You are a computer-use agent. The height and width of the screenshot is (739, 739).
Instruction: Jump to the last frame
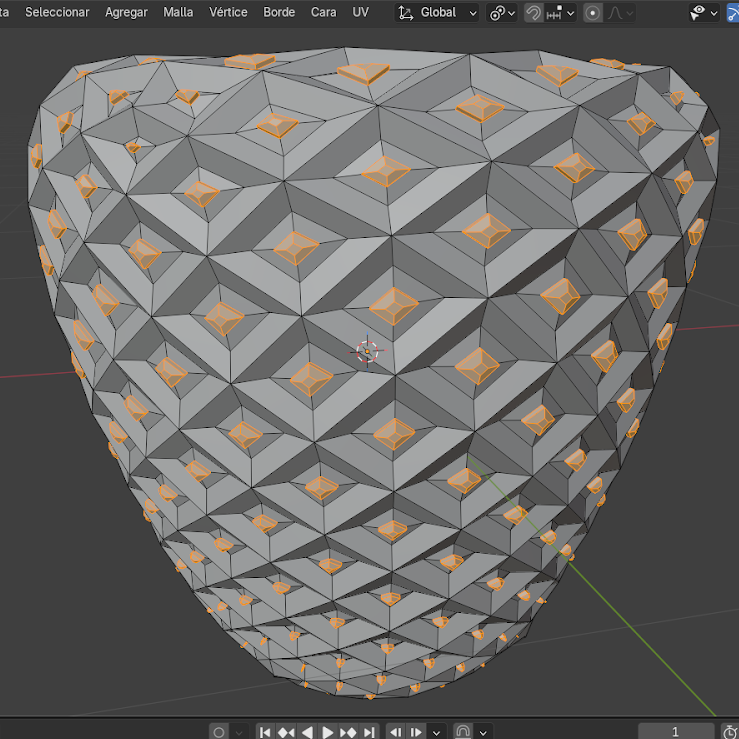369,732
